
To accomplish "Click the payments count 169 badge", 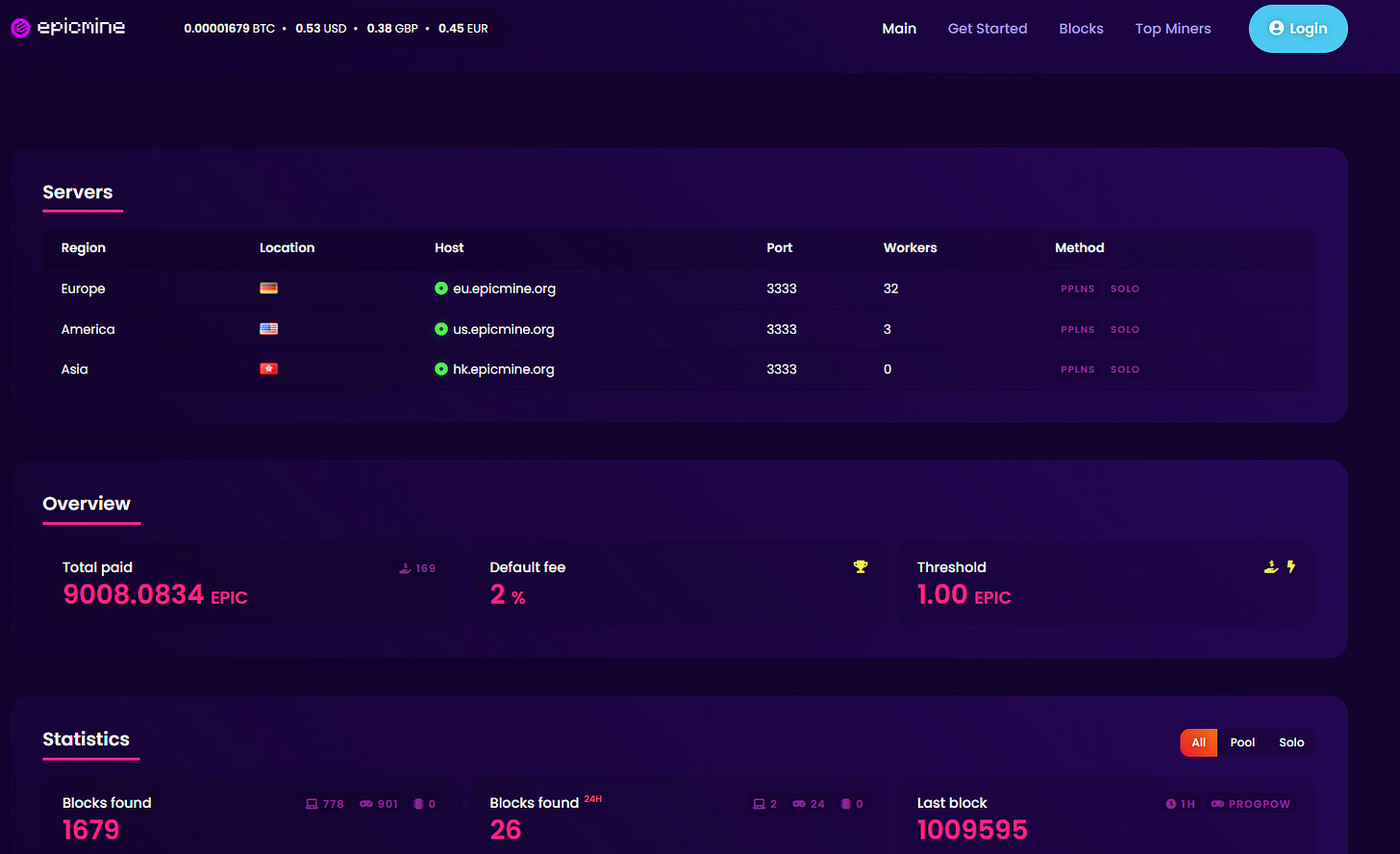I will click(418, 568).
